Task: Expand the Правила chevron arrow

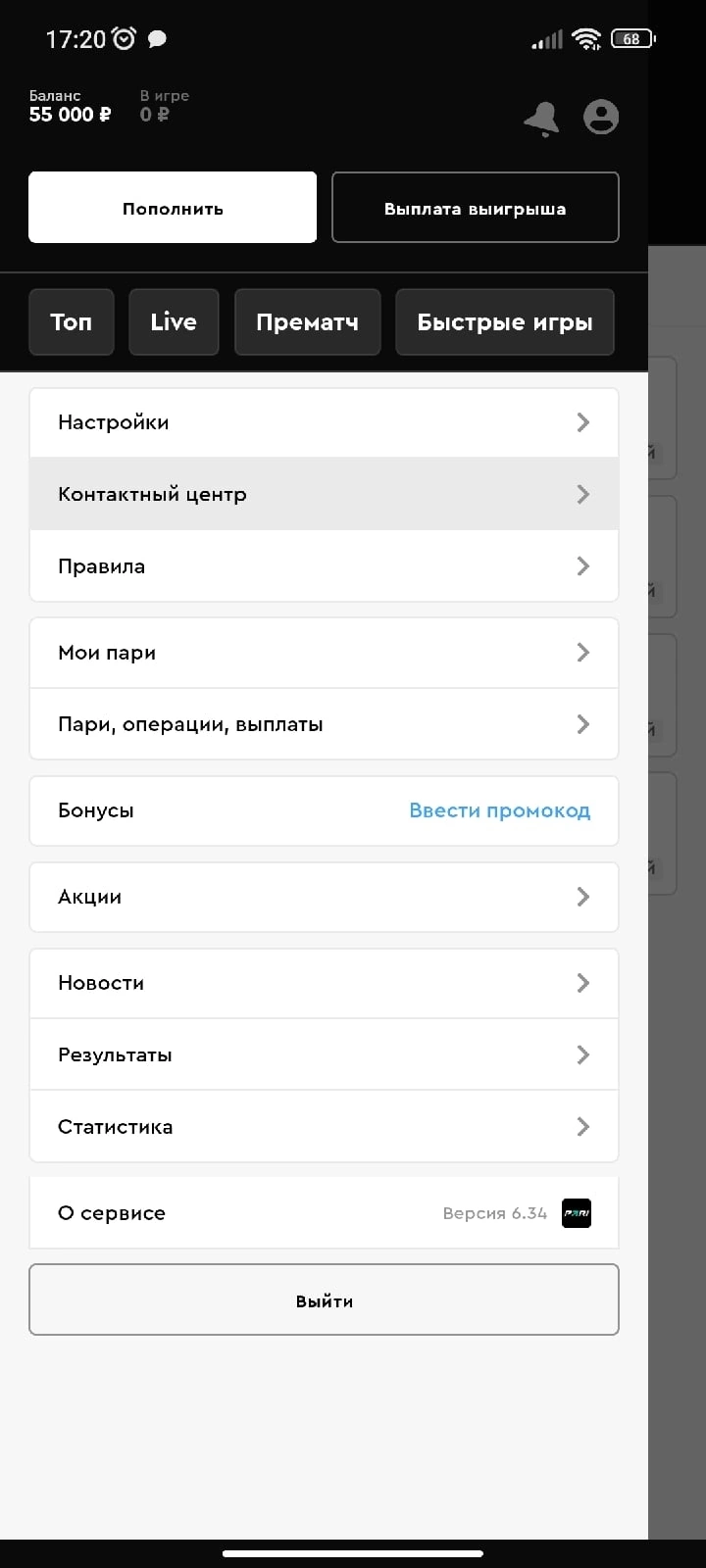Action: (583, 566)
